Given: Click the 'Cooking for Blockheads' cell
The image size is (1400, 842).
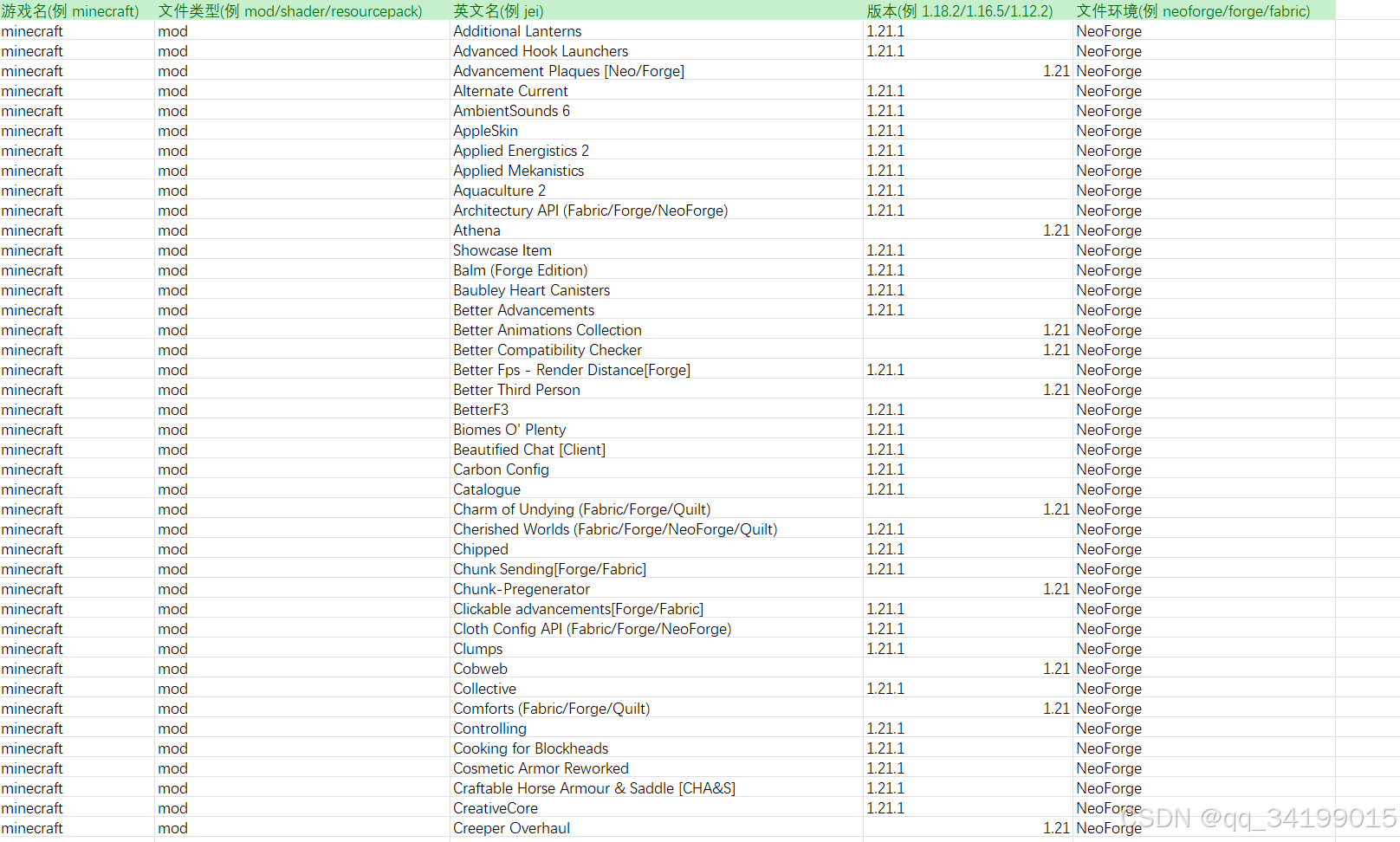Looking at the screenshot, I should coord(657,748).
